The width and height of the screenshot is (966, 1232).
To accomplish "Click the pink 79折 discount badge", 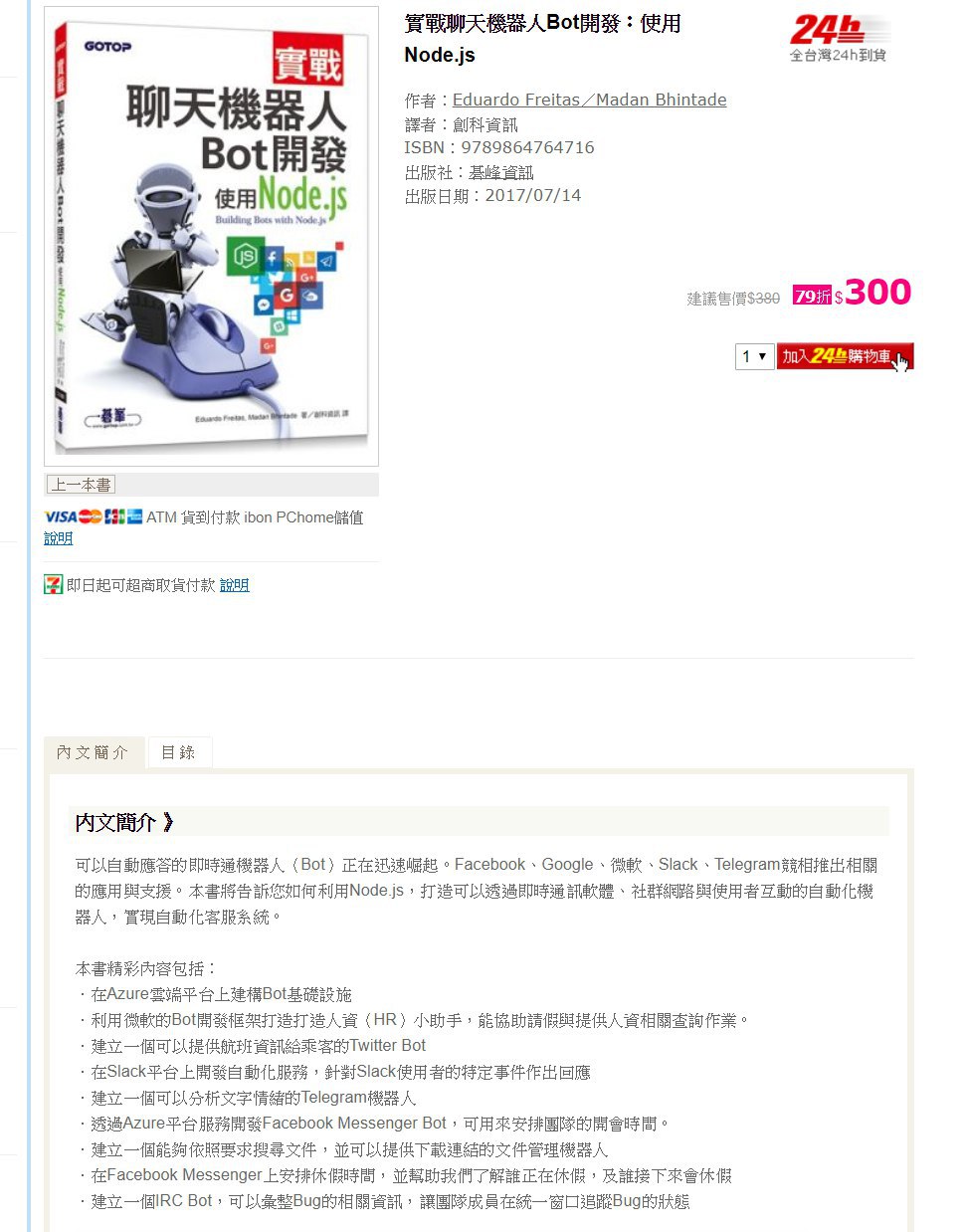I will point(812,296).
